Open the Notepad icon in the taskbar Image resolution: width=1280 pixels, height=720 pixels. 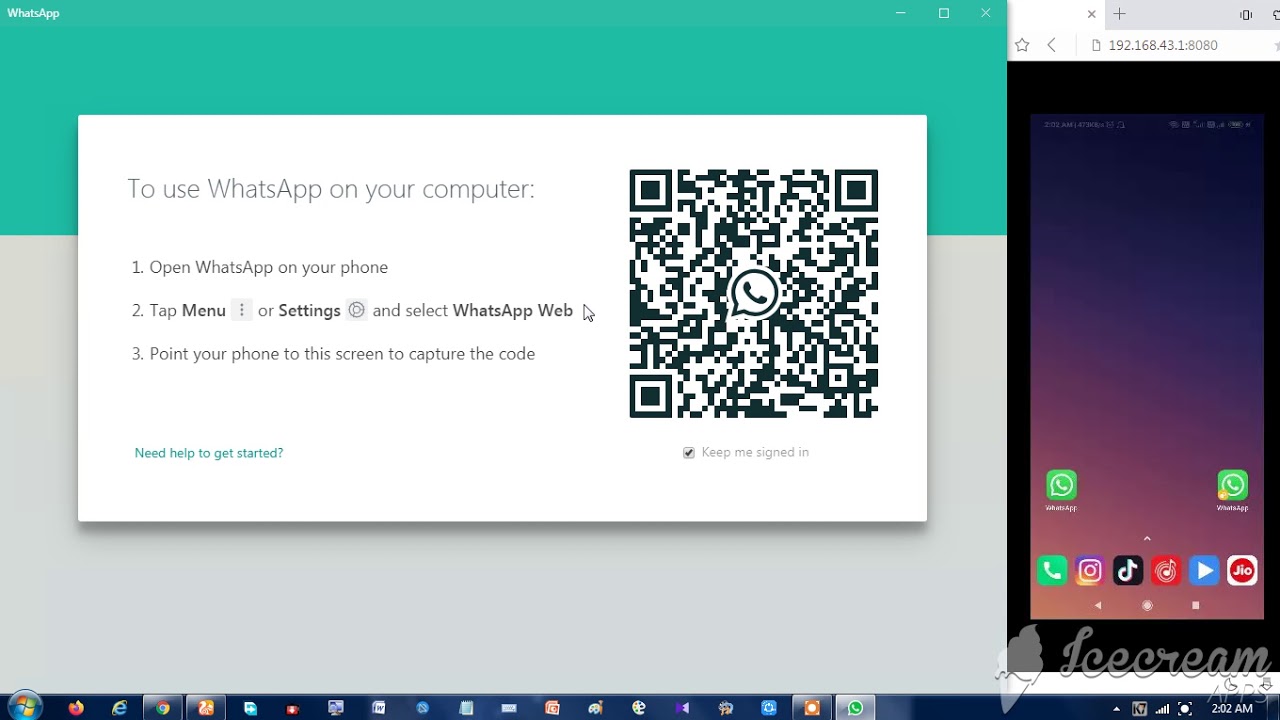pyautogui.click(x=466, y=708)
